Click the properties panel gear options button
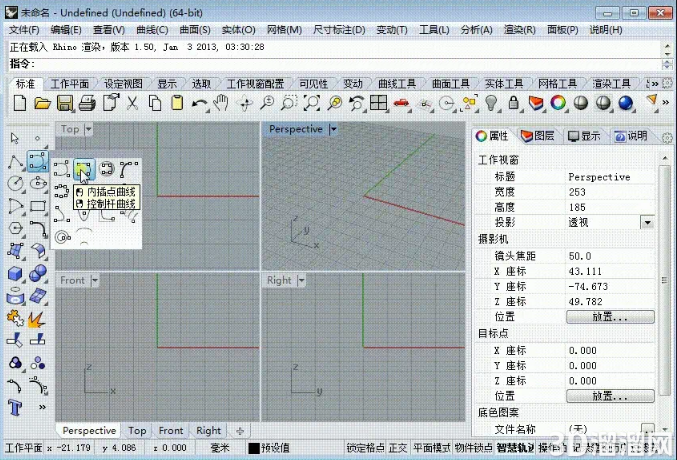677x460 pixels. tap(667, 137)
